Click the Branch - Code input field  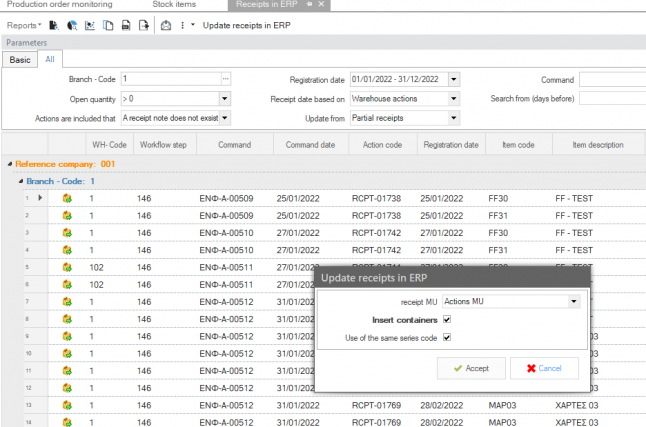[x=171, y=79]
